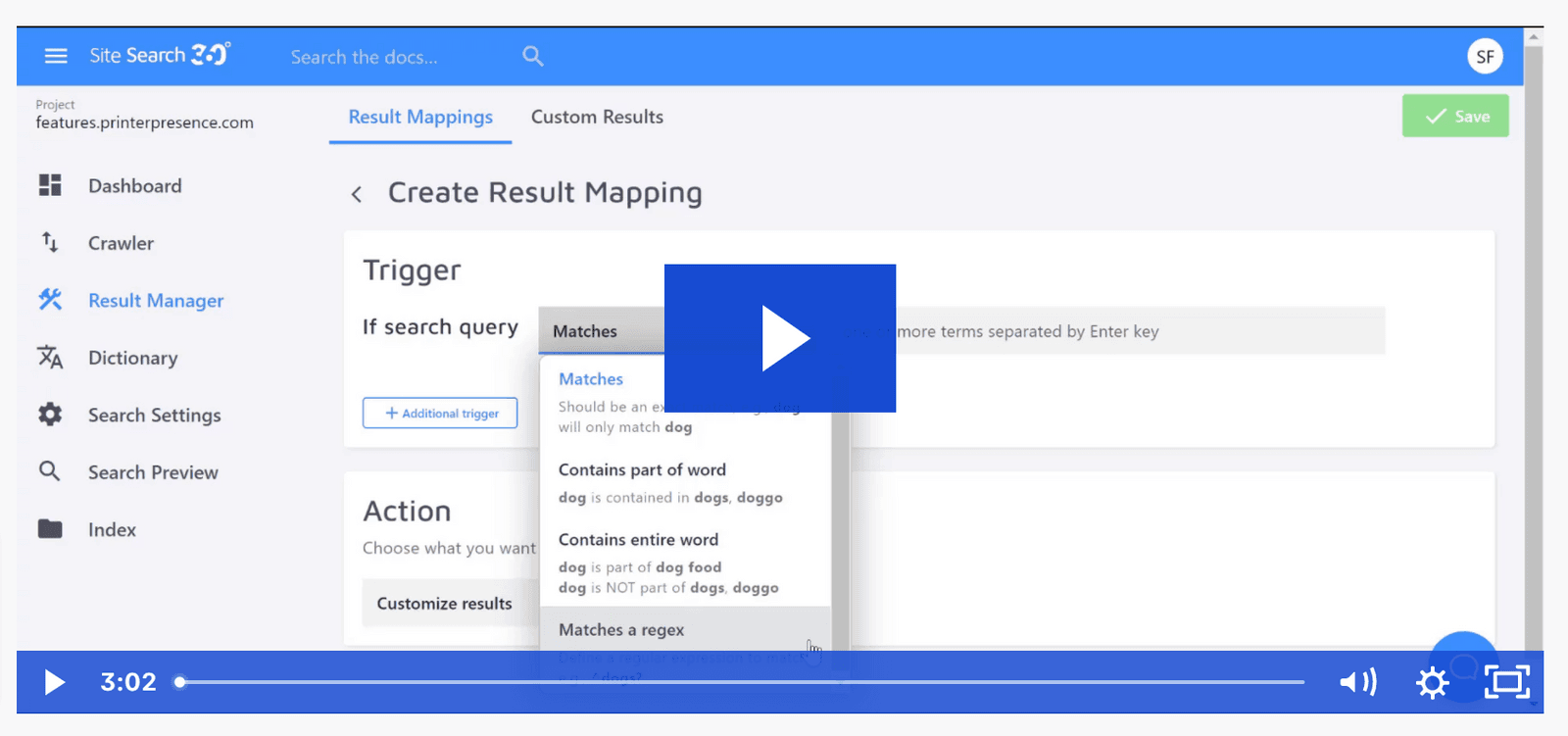Open video settings gear
The height and width of the screenshot is (736, 1568).
1433,682
